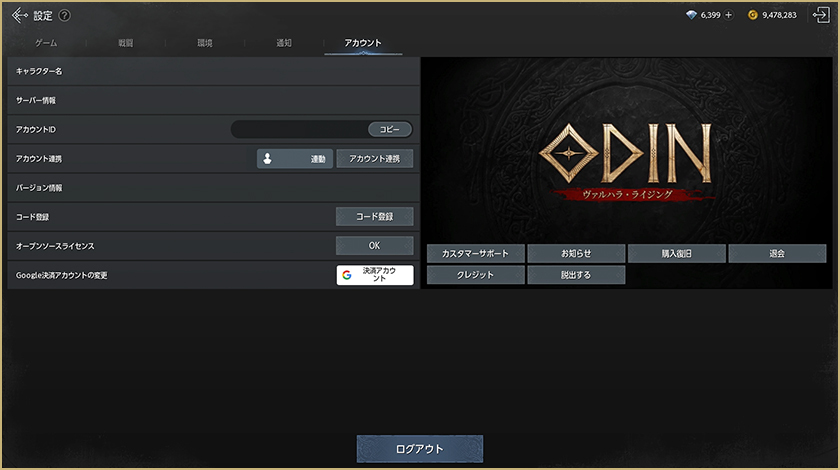Open the 戦闘 settings tab

(125, 44)
